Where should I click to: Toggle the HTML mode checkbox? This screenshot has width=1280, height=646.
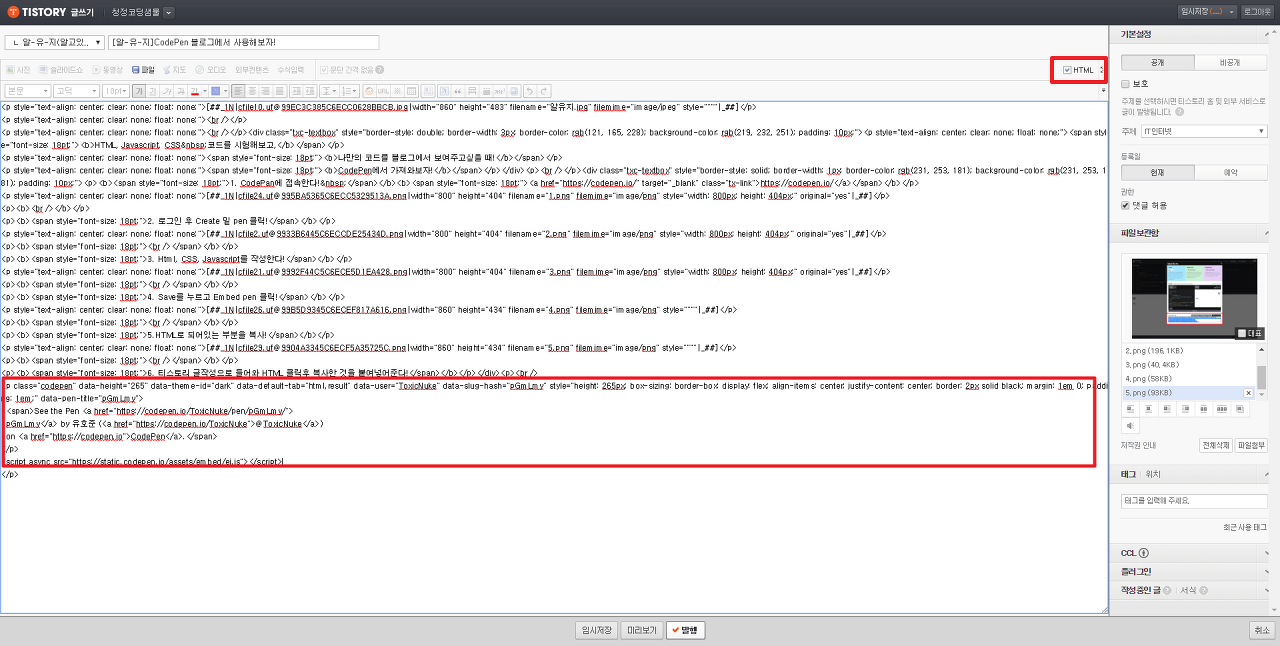click(x=1068, y=70)
